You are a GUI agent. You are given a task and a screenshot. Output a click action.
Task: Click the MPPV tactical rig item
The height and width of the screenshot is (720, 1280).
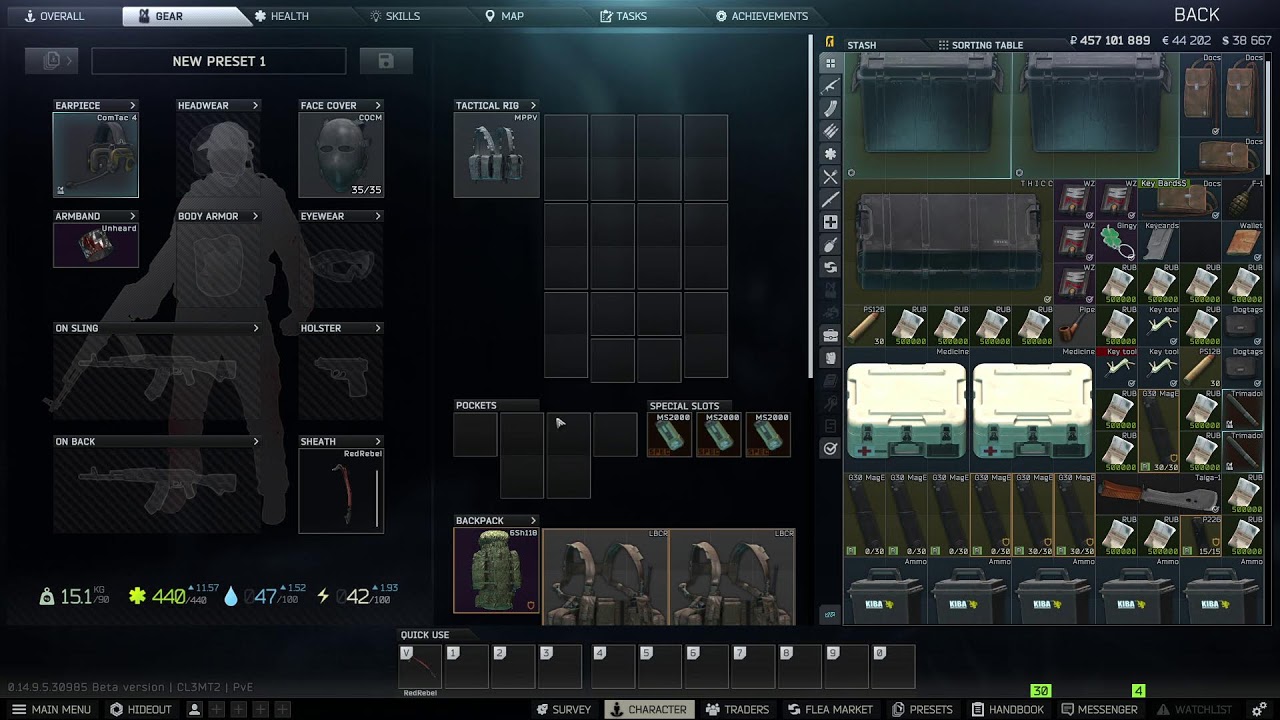tap(497, 155)
